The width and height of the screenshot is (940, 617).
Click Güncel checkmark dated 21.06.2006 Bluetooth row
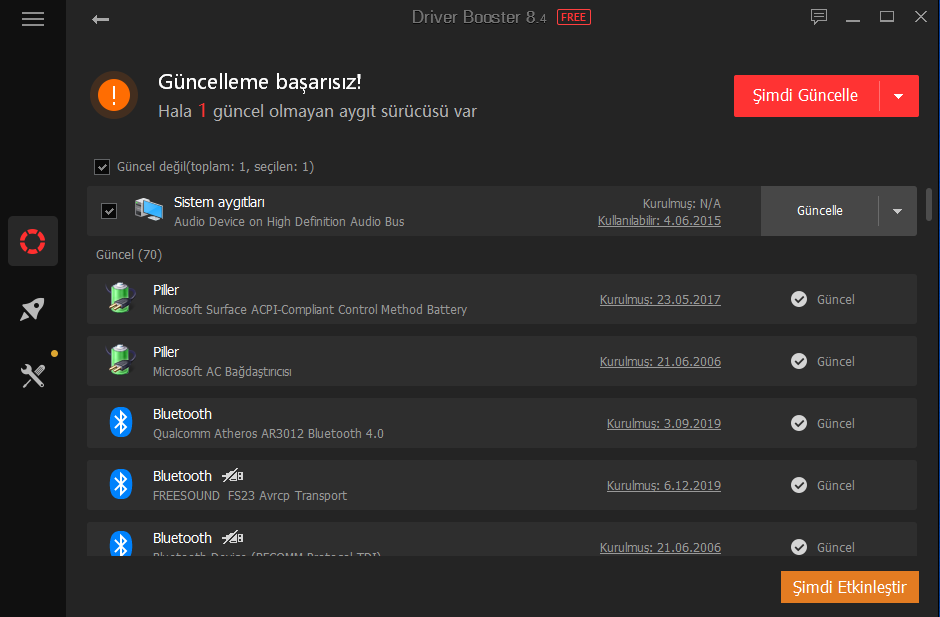[x=799, y=547]
